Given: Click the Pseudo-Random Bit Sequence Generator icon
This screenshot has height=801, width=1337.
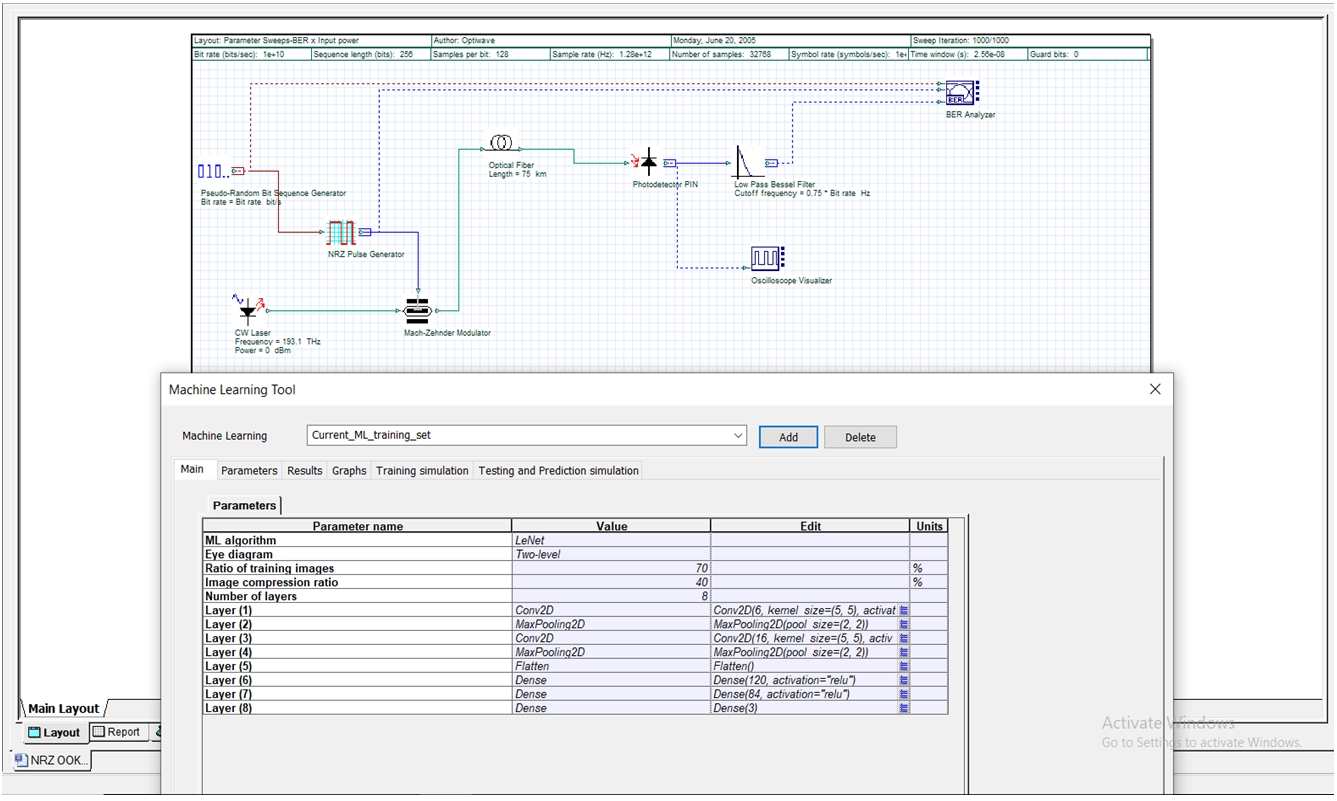Looking at the screenshot, I should pyautogui.click(x=215, y=171).
